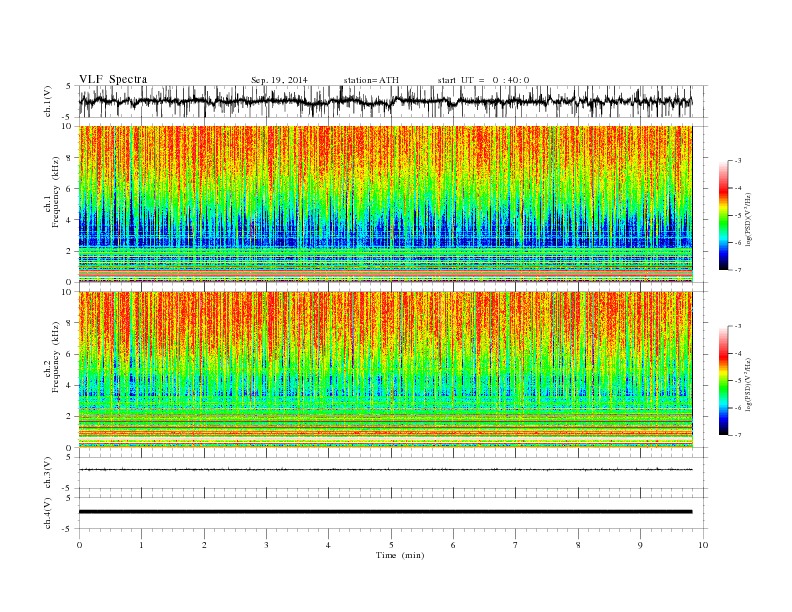Click the ch.2 spectrogram plot area
The width and height of the screenshot is (792, 612).
[385, 369]
